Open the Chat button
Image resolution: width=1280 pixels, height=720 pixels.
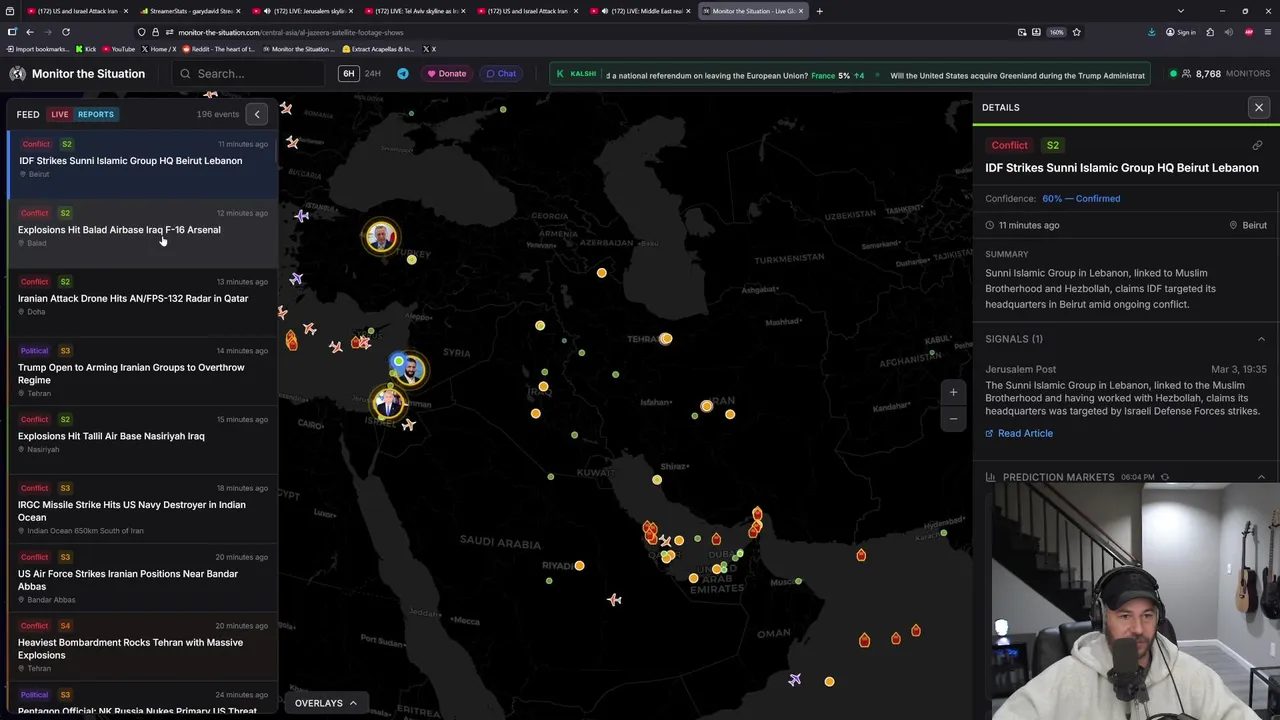(x=501, y=74)
